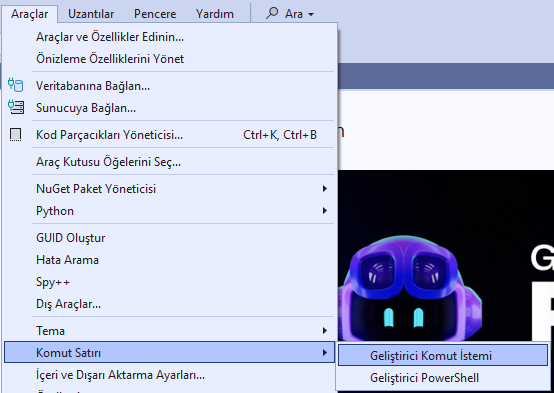Click the Sunucuya Bağlan server icon
The width and height of the screenshot is (554, 393).
coord(16,107)
